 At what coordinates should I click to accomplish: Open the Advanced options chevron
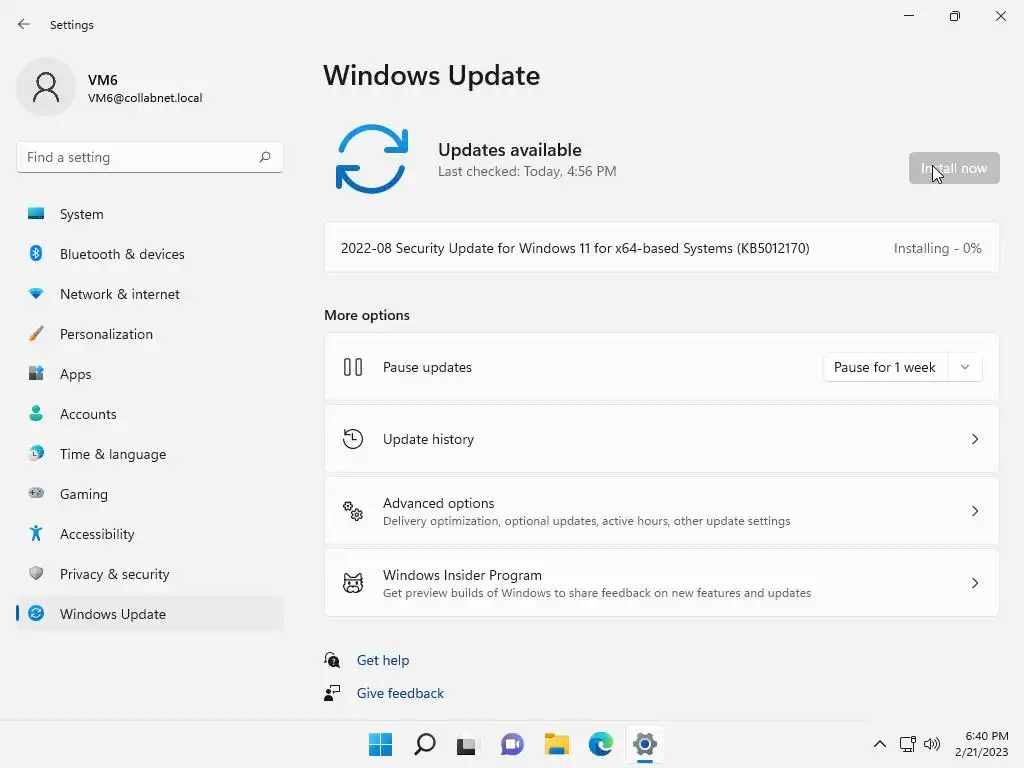click(x=974, y=511)
